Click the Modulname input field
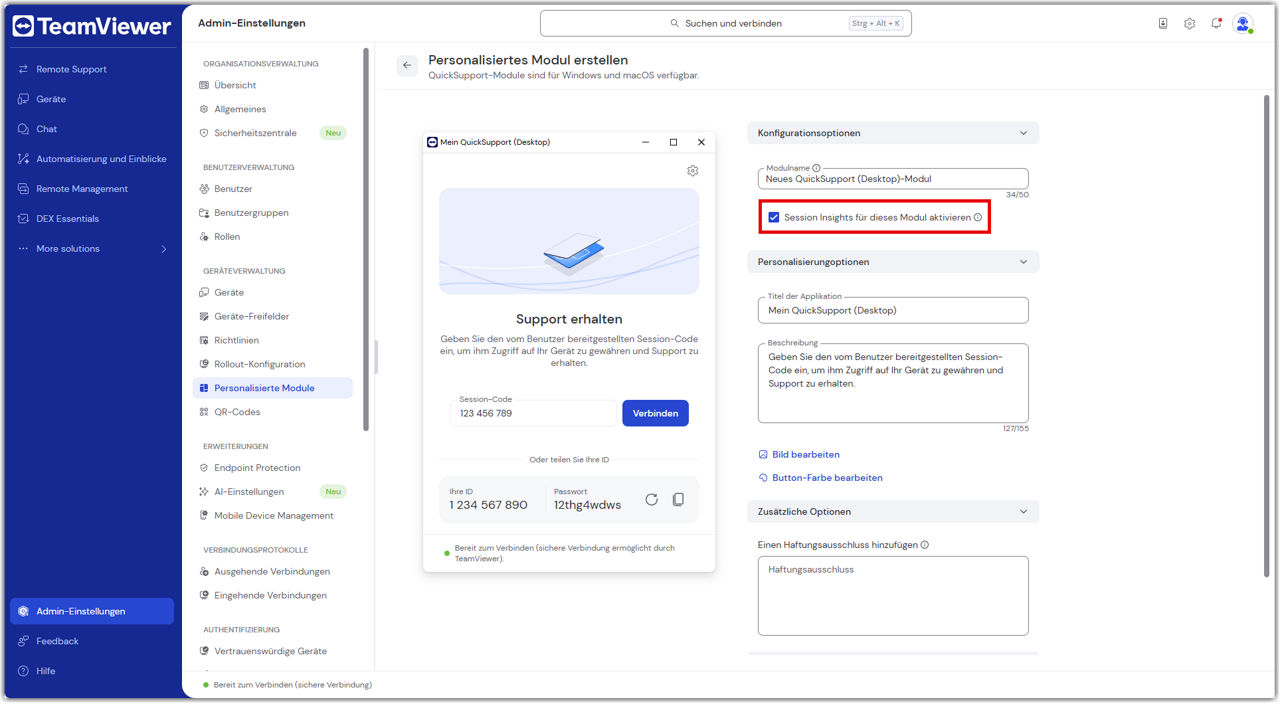Viewport: 1280px width, 704px height. [x=893, y=179]
